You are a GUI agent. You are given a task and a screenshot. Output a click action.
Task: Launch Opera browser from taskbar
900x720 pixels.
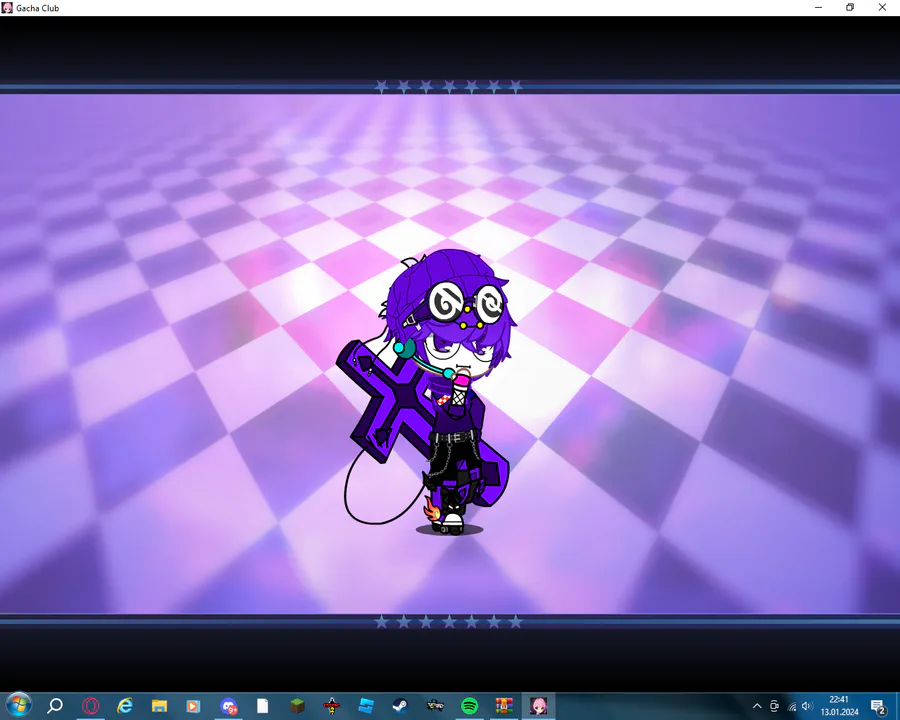tap(90, 706)
